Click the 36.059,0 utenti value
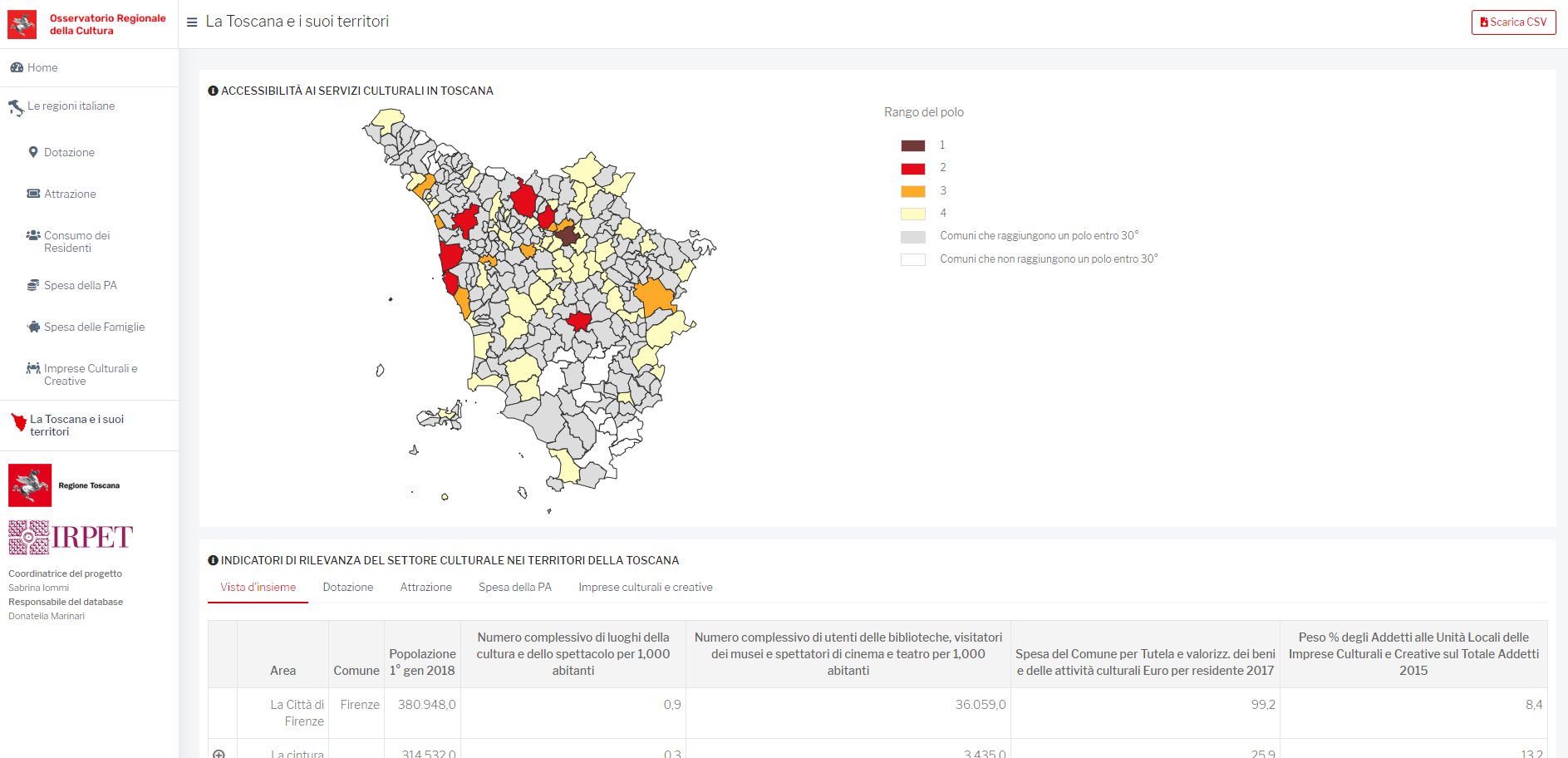Viewport: 1568px width, 758px height. 981,704
